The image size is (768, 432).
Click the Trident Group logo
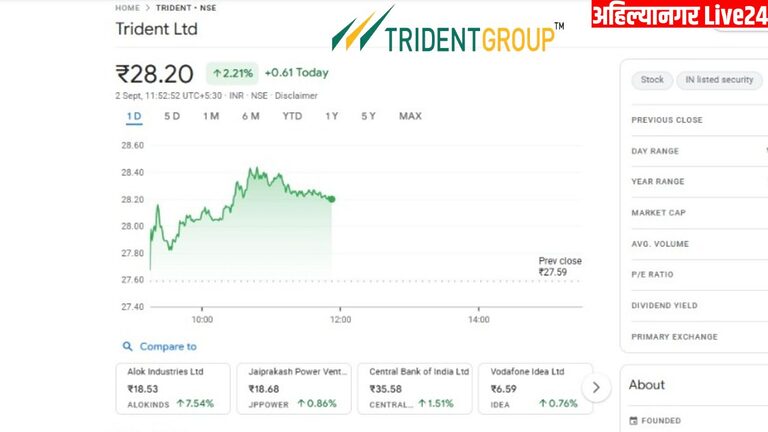447,30
